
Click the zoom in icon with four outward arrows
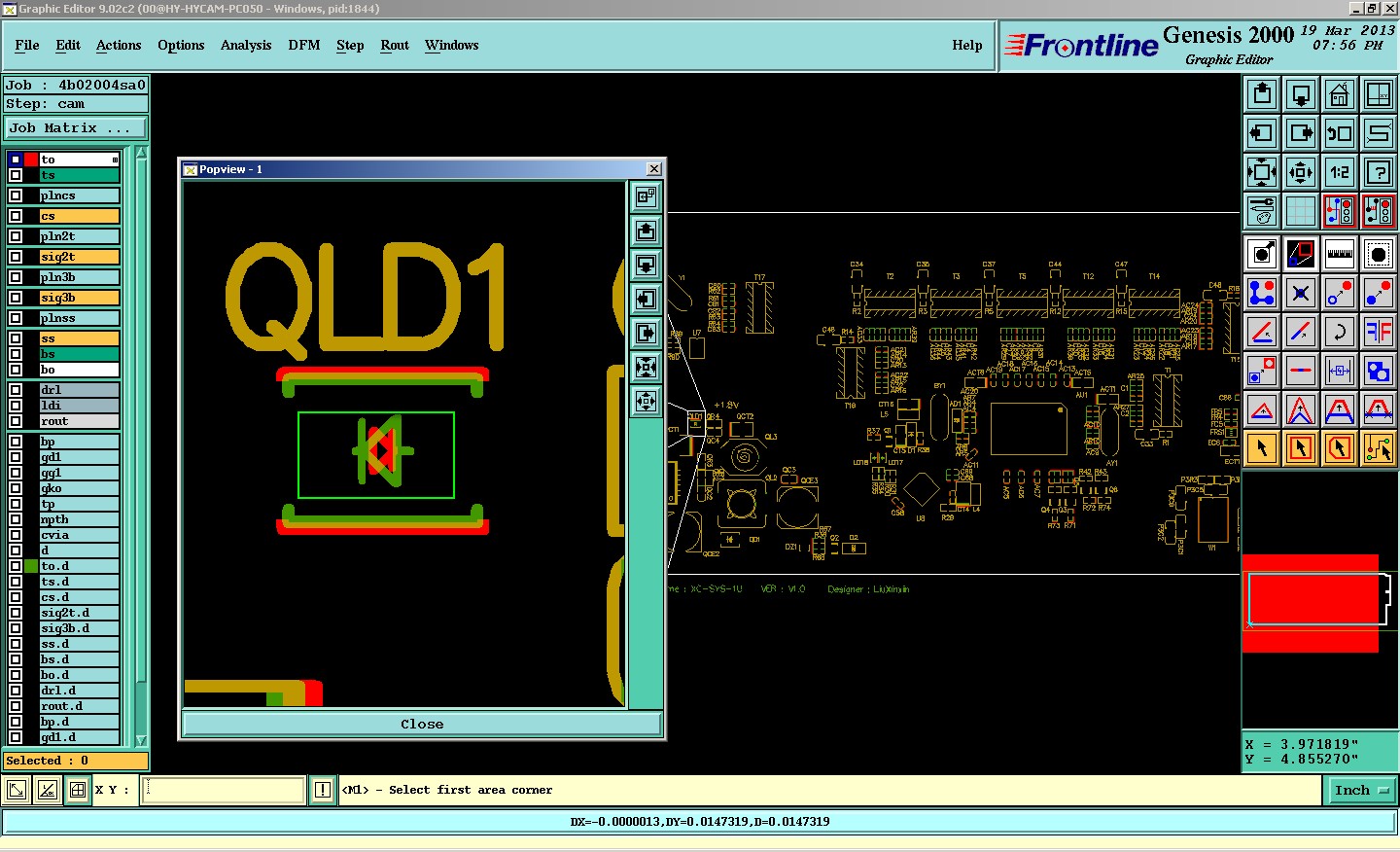click(x=1262, y=172)
